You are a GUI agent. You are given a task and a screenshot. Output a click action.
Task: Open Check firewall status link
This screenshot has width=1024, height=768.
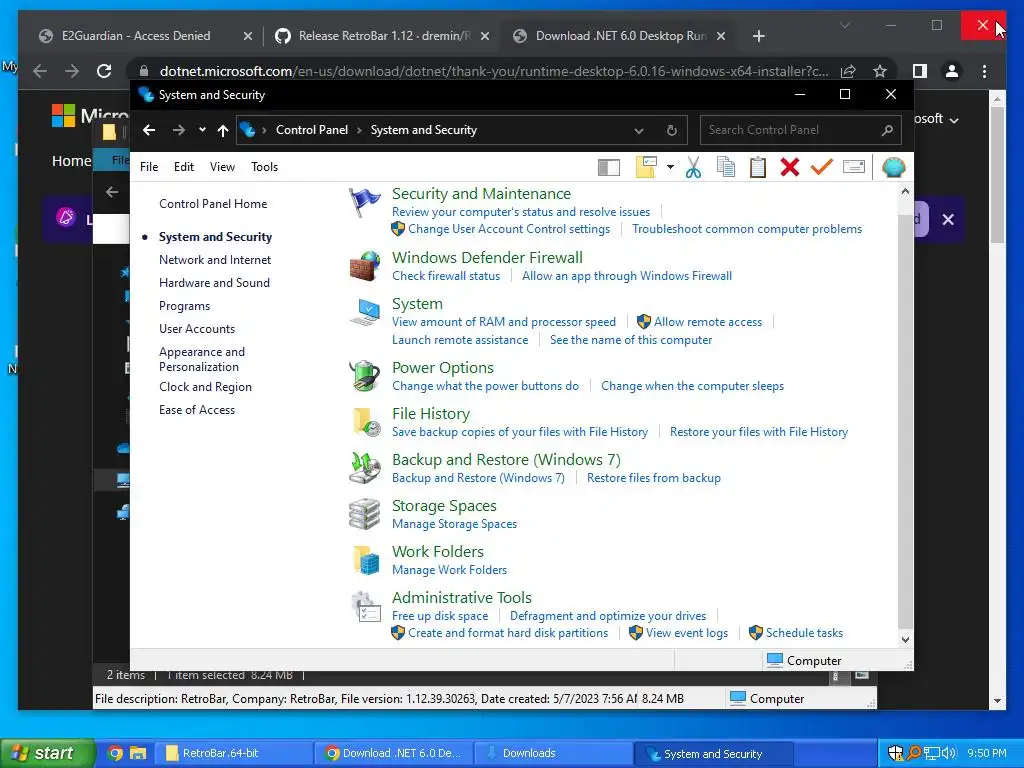(446, 276)
